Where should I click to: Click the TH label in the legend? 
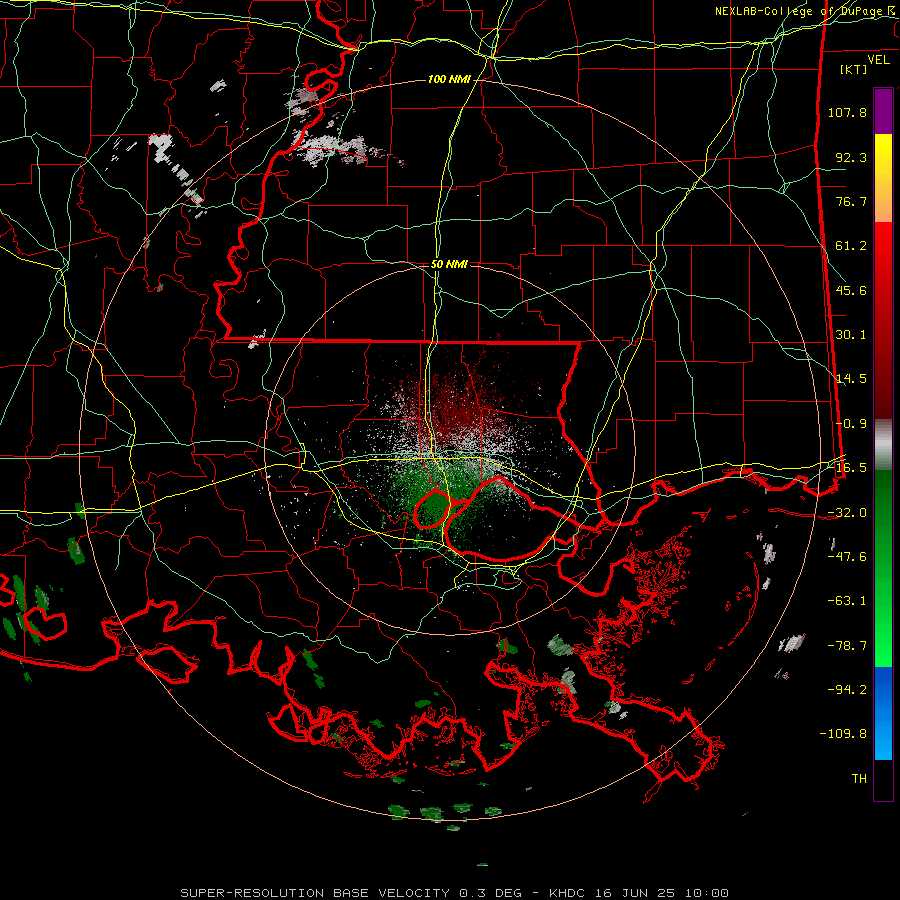click(859, 779)
